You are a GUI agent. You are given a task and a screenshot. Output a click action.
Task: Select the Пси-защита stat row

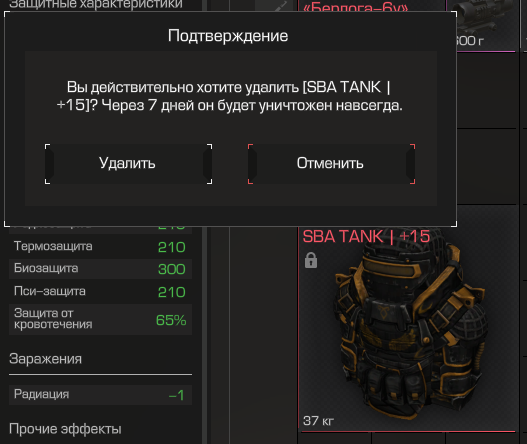point(100,291)
